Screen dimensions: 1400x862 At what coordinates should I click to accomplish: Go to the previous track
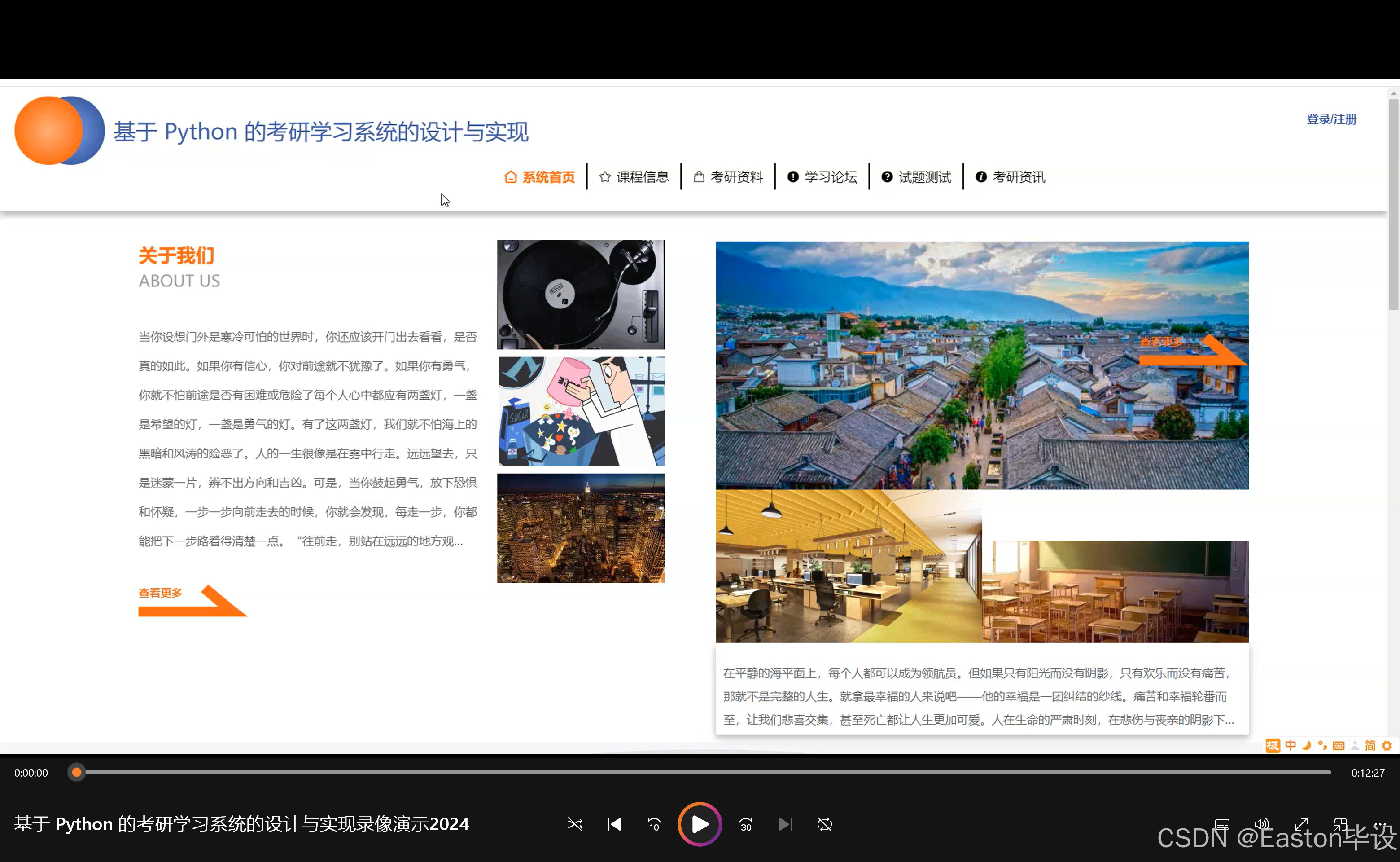tap(614, 824)
